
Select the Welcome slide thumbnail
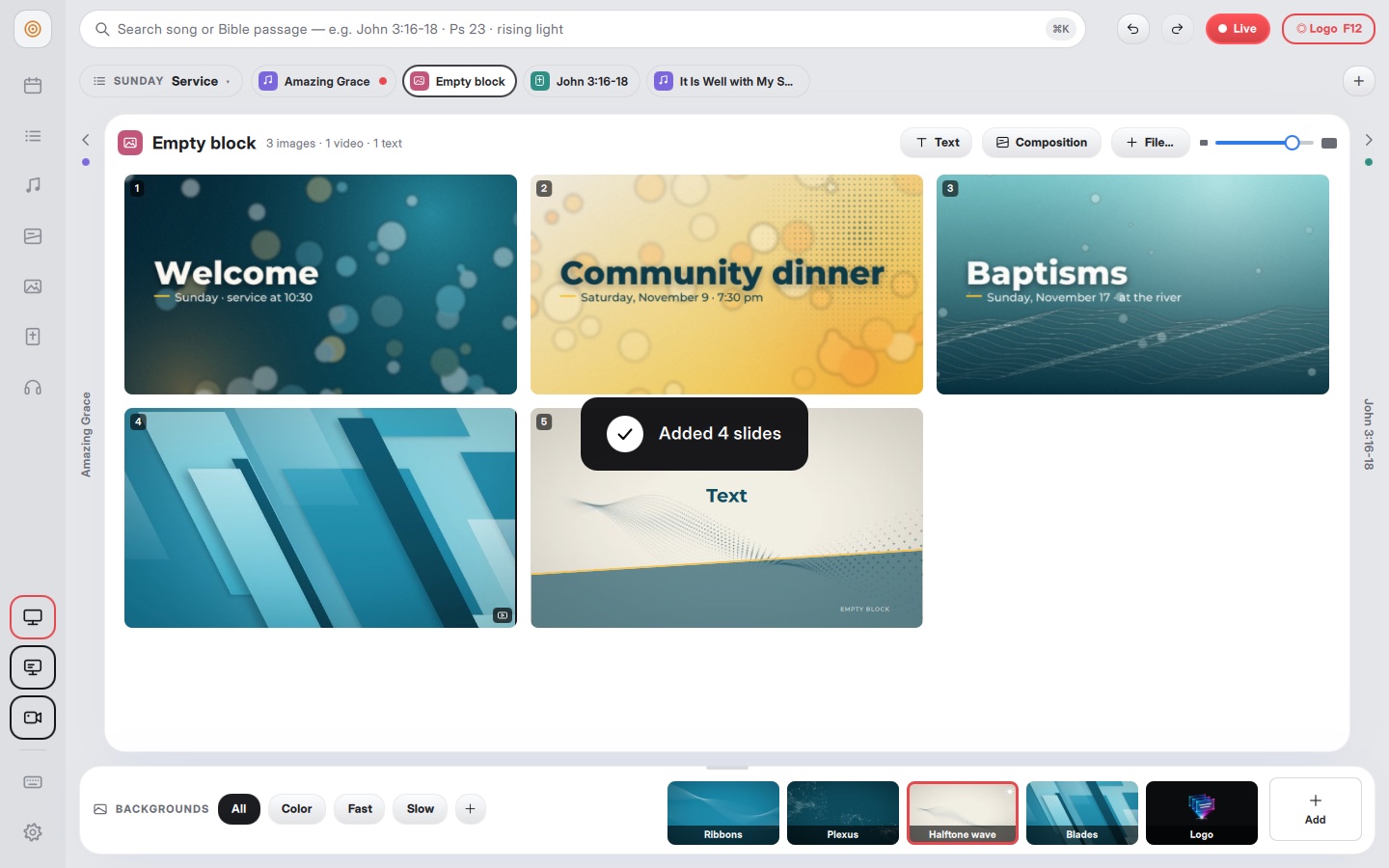pyautogui.click(x=320, y=285)
